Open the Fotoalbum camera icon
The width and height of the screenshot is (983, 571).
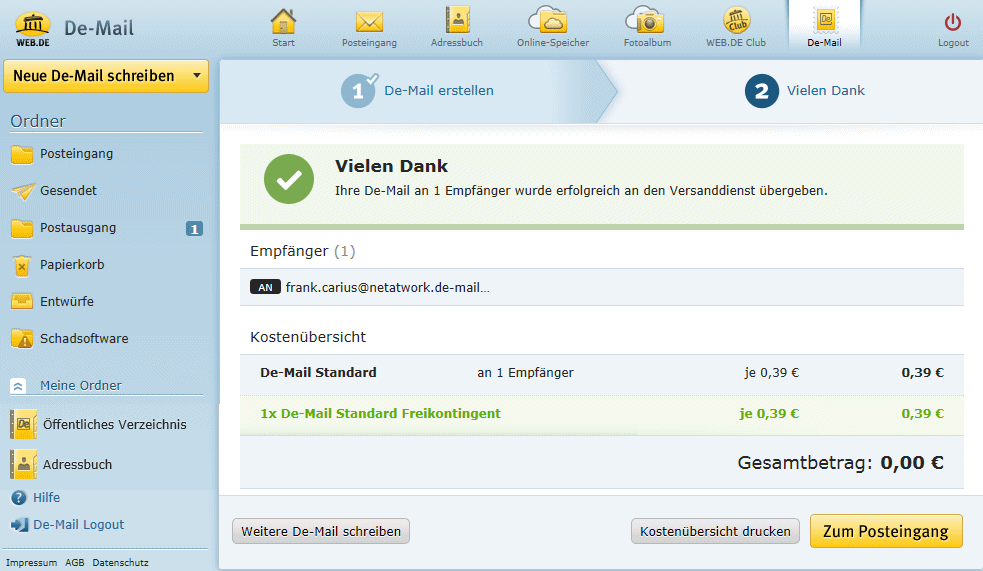click(x=644, y=19)
